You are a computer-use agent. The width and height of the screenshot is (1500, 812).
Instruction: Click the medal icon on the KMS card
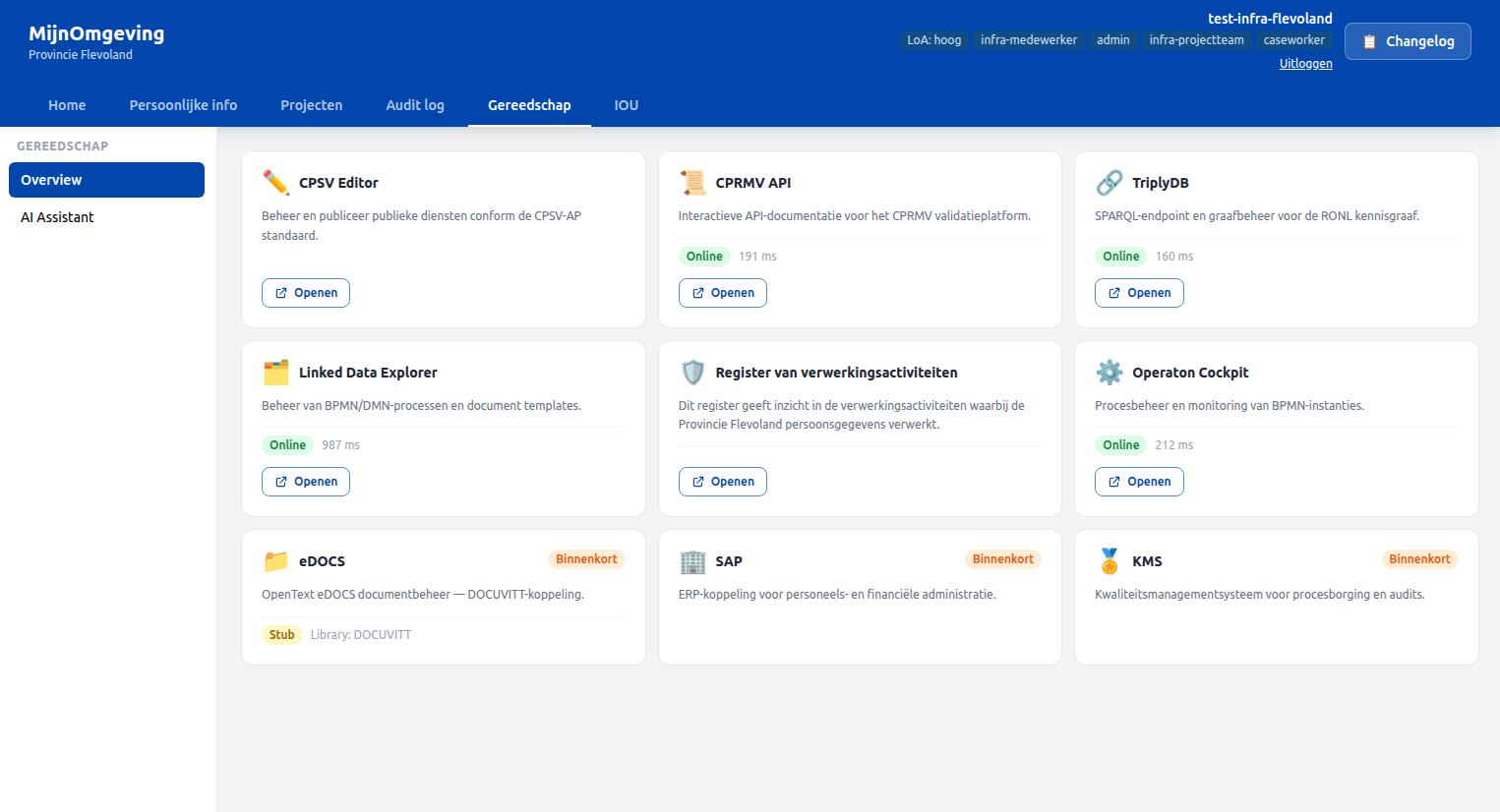pyautogui.click(x=1110, y=560)
